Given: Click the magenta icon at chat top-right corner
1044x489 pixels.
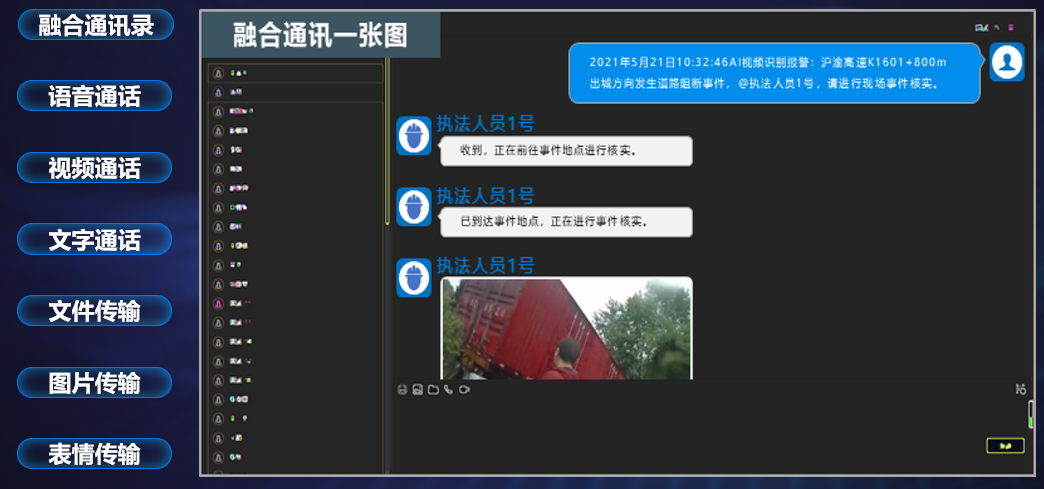Looking at the screenshot, I should coord(1011,28).
